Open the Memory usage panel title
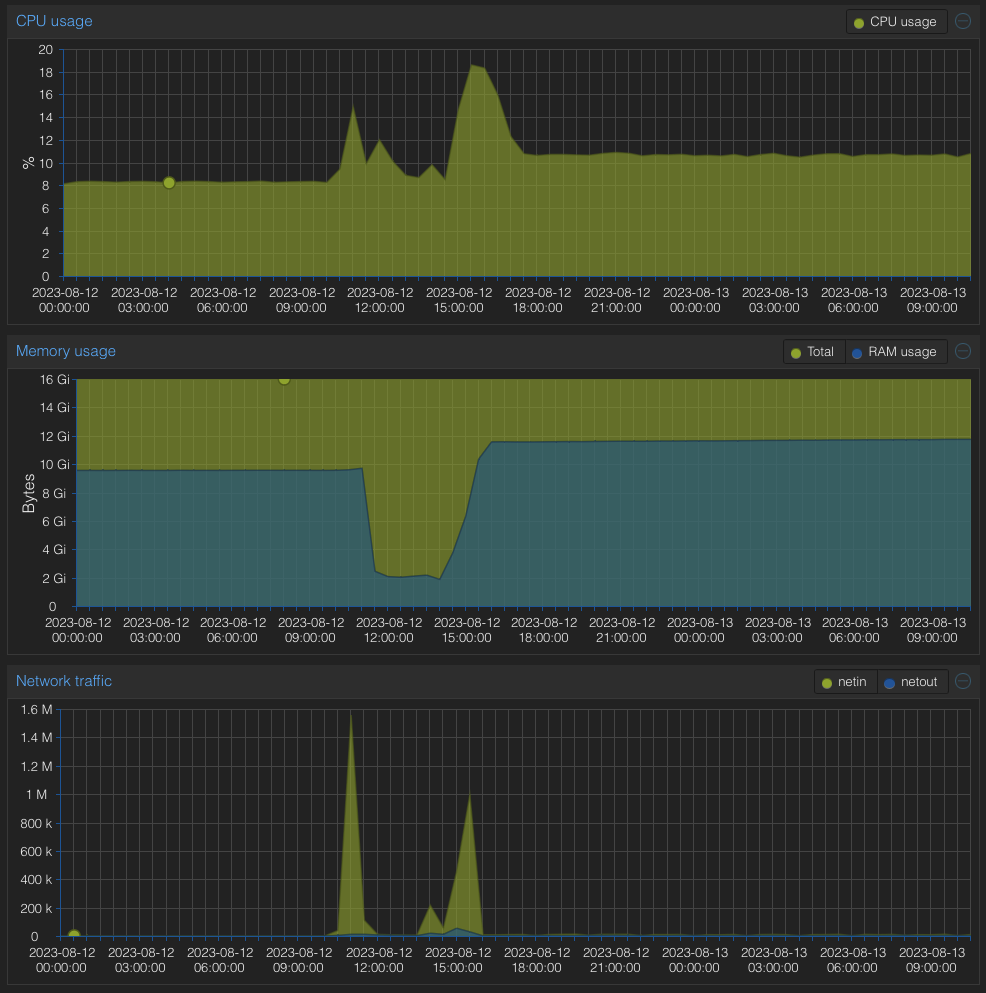The height and width of the screenshot is (993, 986). [x=65, y=351]
